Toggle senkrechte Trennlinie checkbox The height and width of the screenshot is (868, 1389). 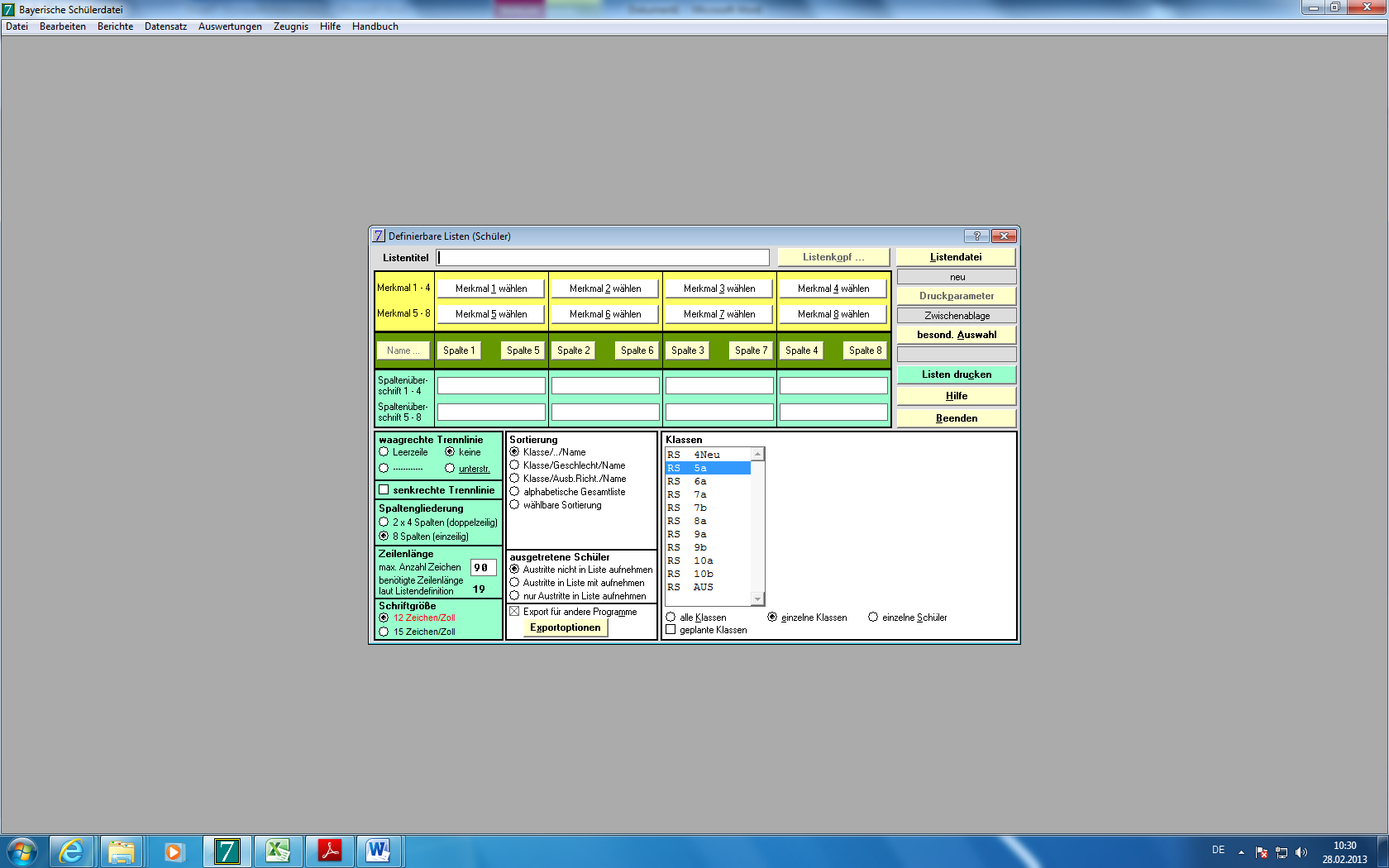pos(384,490)
